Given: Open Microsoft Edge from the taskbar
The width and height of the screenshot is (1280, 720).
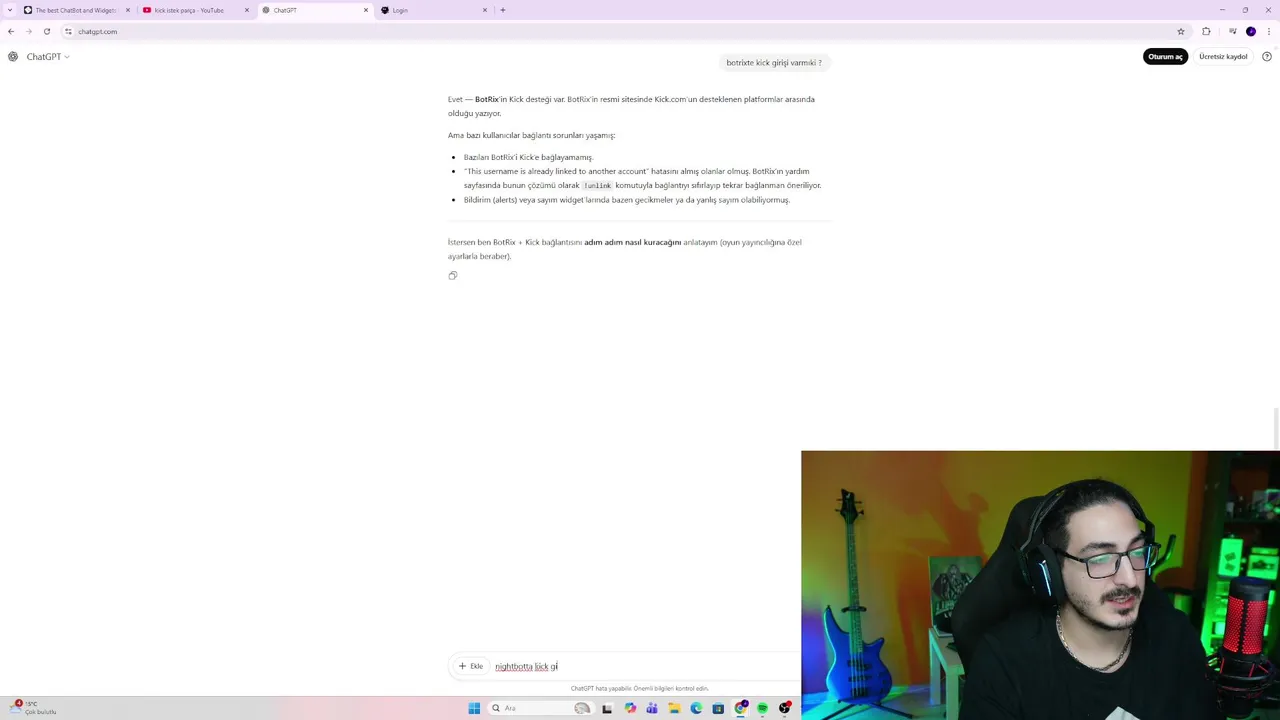Looking at the screenshot, I should point(696,708).
